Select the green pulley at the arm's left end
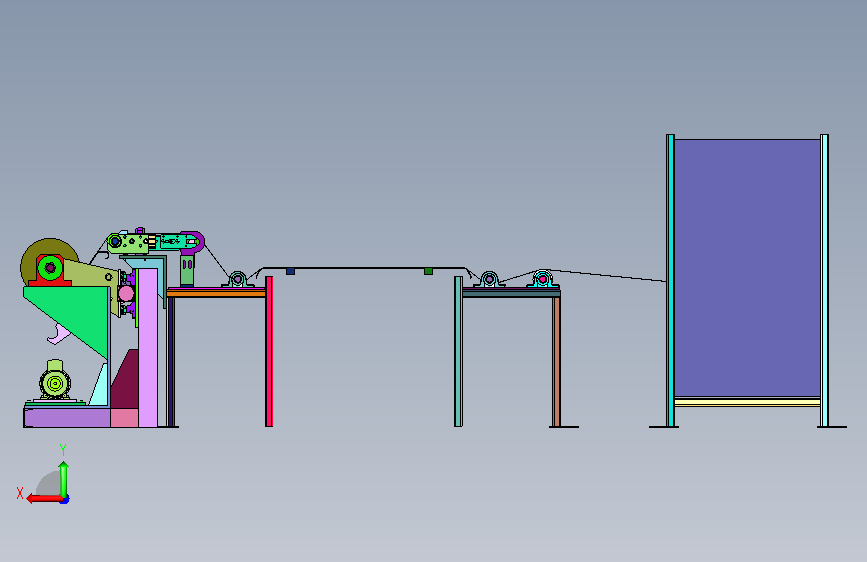Viewport: 867px width, 562px height. [x=114, y=242]
